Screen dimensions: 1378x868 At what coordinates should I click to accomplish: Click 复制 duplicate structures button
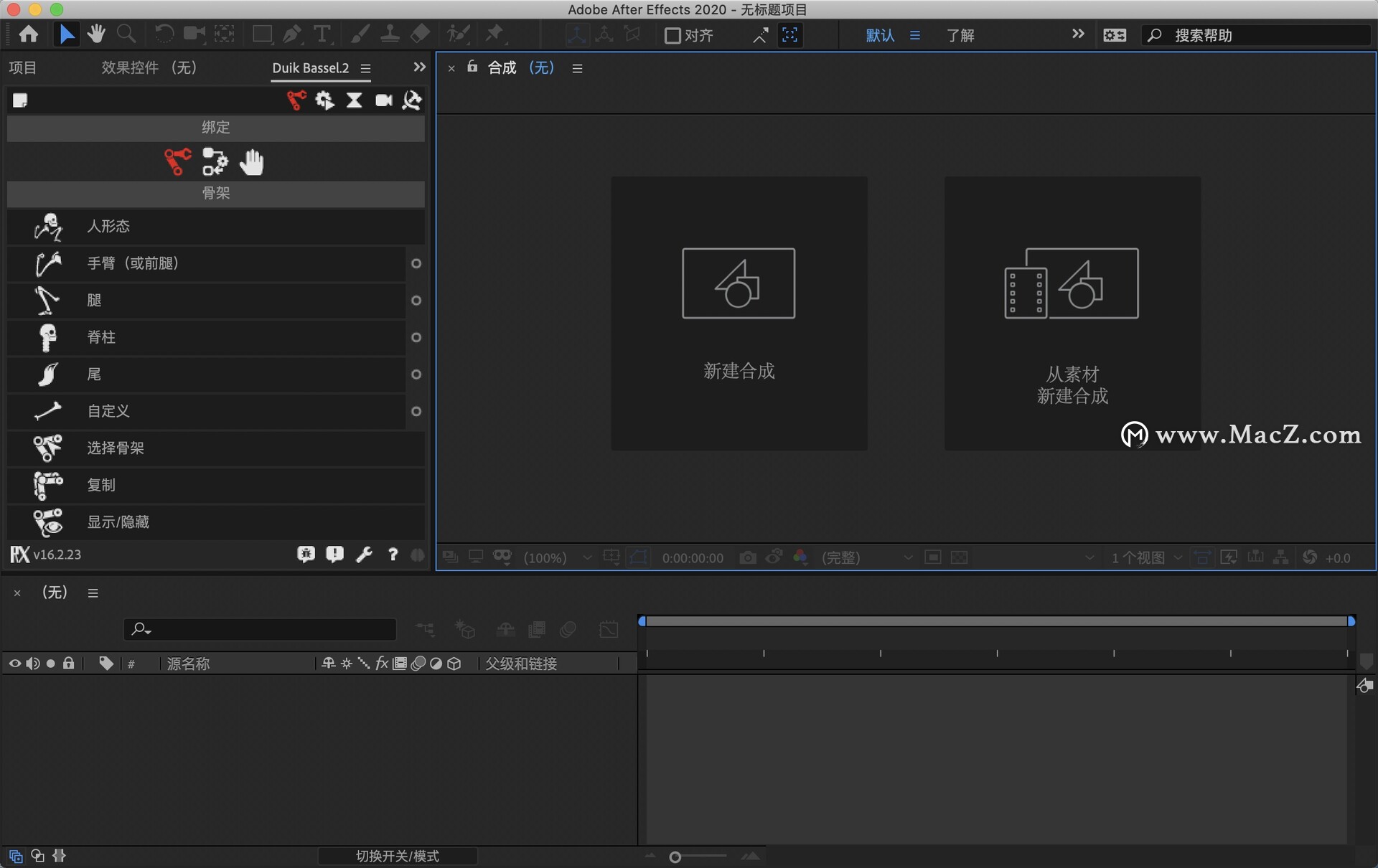point(216,485)
